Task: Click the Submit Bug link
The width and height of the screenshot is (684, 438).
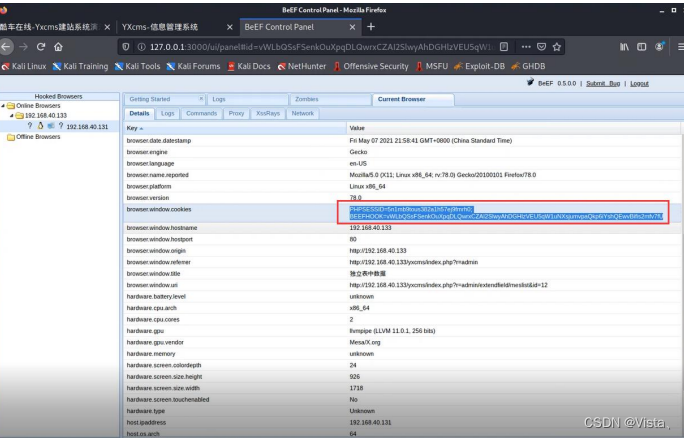Action: pos(604,83)
